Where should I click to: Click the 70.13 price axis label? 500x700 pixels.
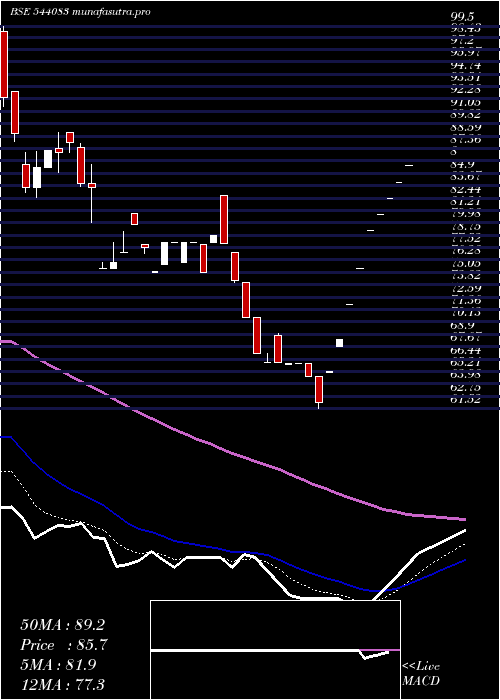pos(466,313)
